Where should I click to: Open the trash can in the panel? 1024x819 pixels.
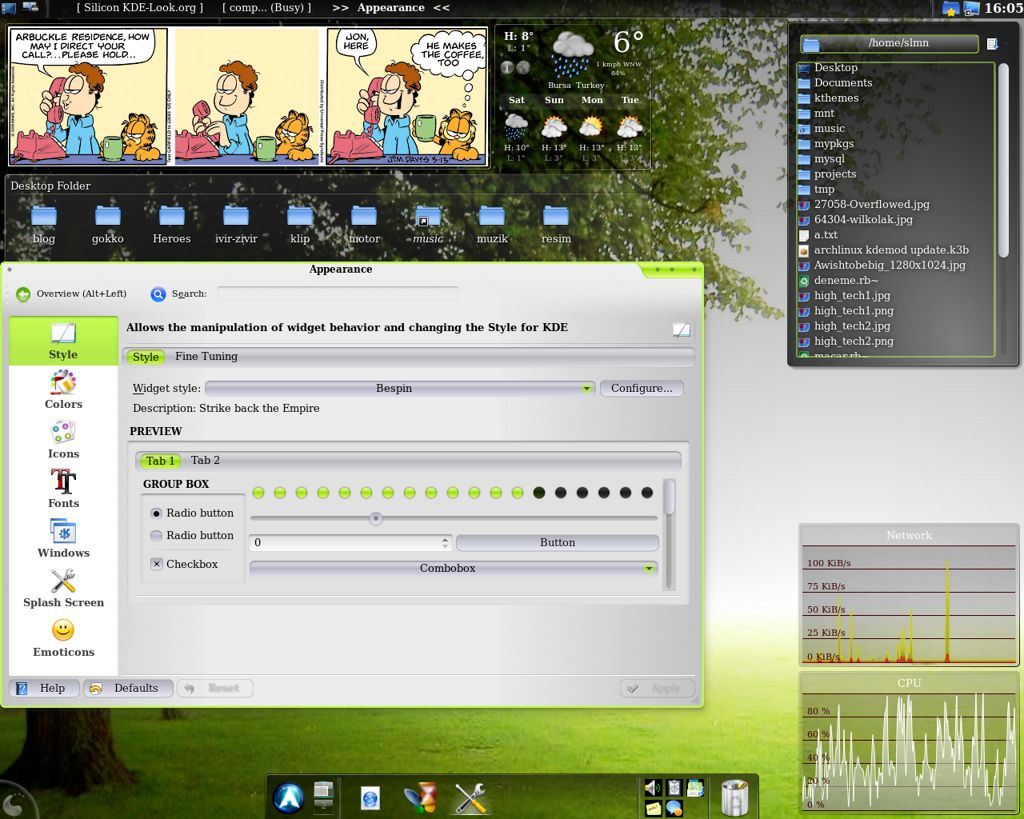click(735, 797)
